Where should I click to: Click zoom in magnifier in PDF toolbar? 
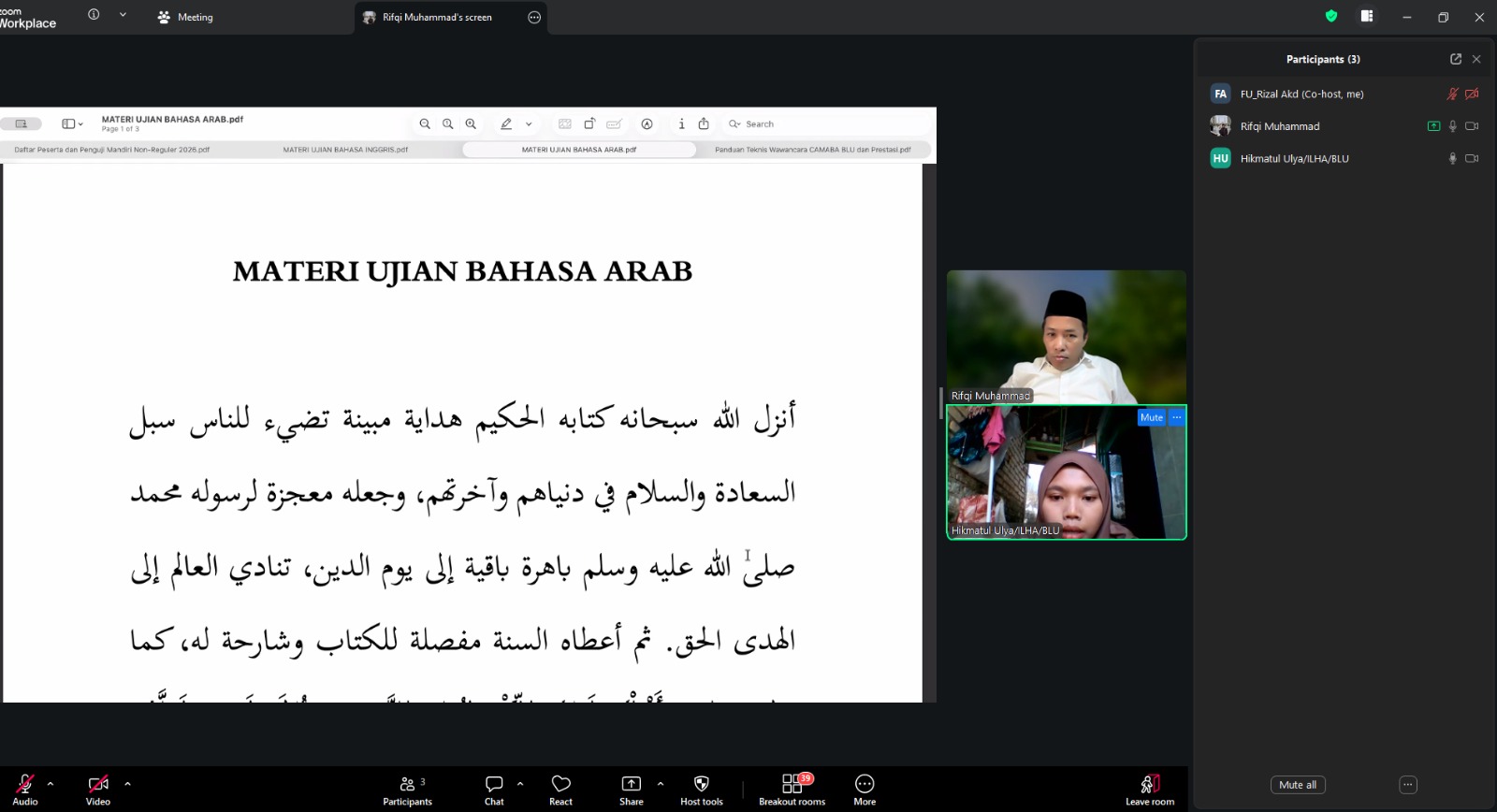point(471,123)
